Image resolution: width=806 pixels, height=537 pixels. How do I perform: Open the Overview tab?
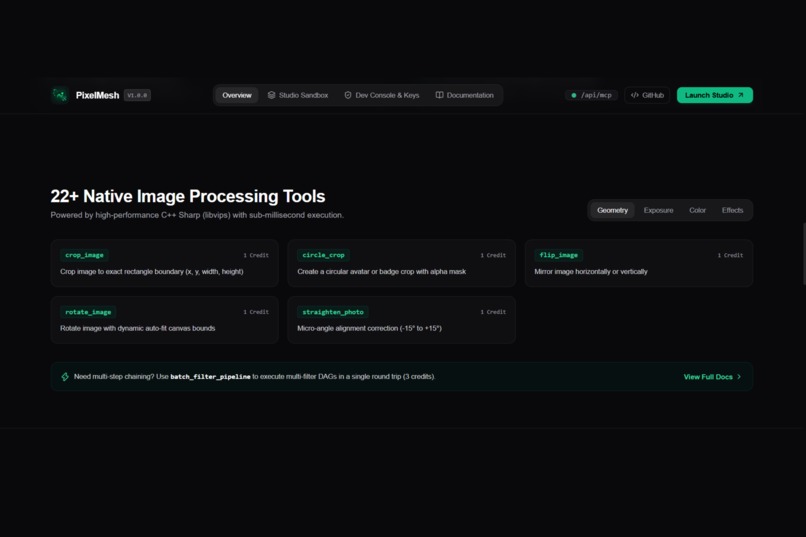(236, 95)
